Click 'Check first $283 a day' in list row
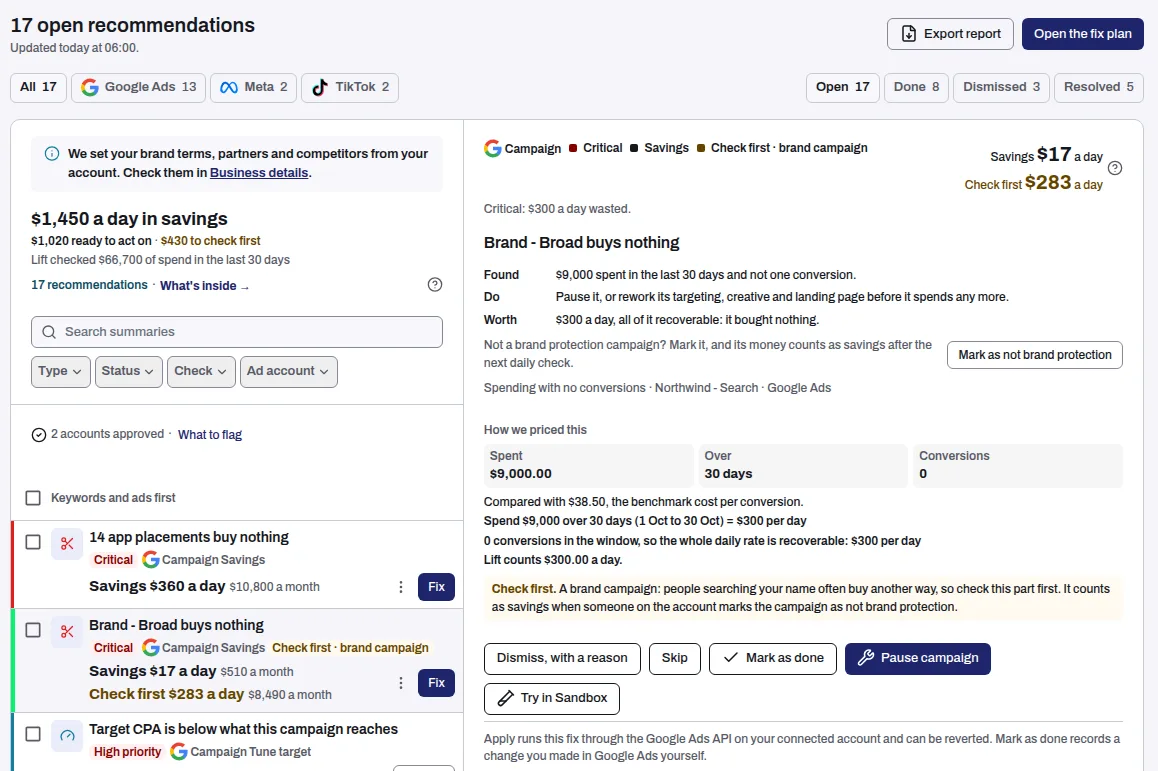This screenshot has width=1158, height=771. [166, 694]
